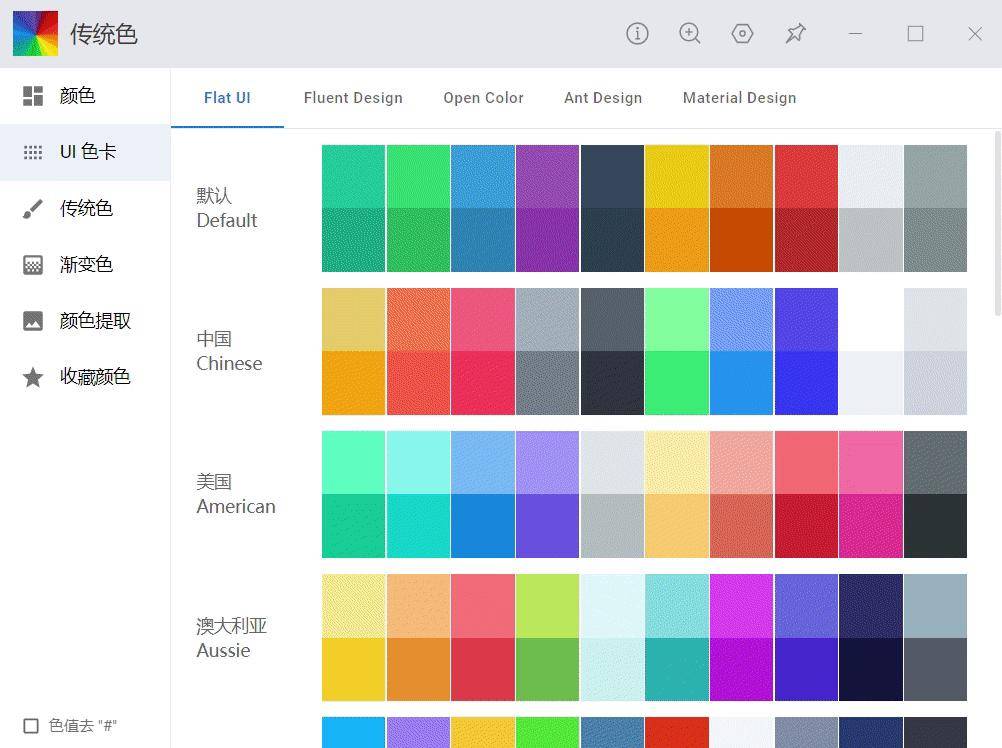Image resolution: width=1002 pixels, height=748 pixels.
Task: Open the hexagon settings icon
Action: tap(742, 33)
